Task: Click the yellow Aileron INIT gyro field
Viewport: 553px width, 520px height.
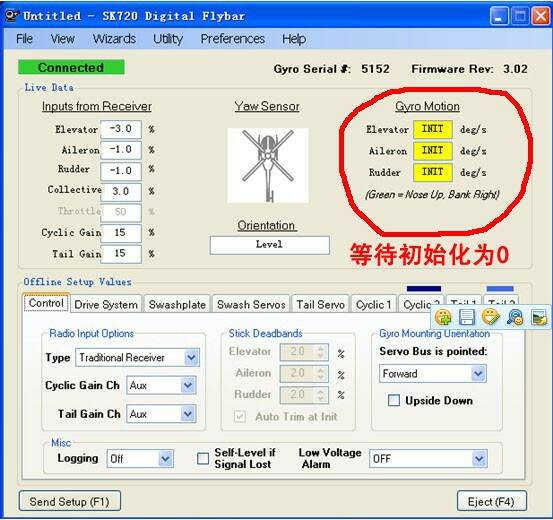Action: point(433,151)
